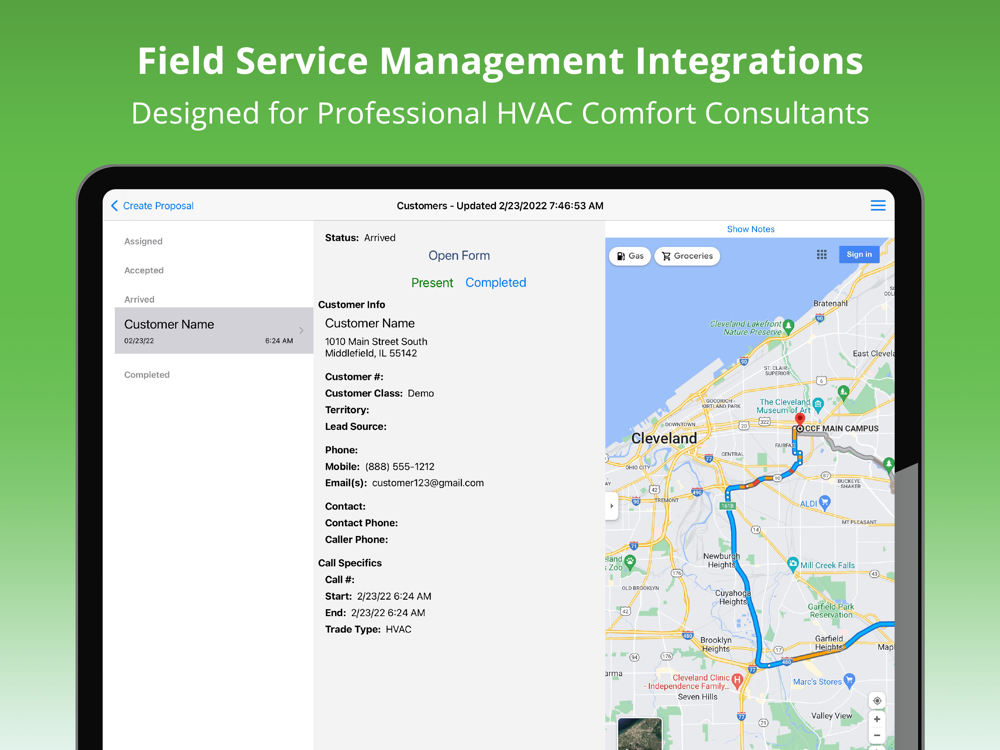Switch to satellite view thumbnail

coord(640,733)
